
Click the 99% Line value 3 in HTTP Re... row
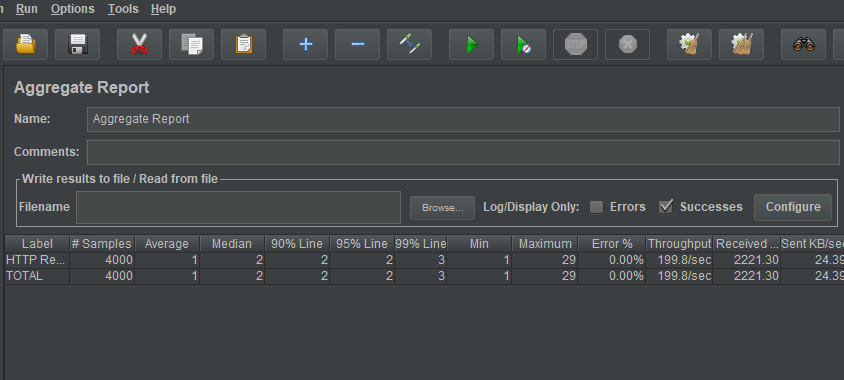coord(420,260)
